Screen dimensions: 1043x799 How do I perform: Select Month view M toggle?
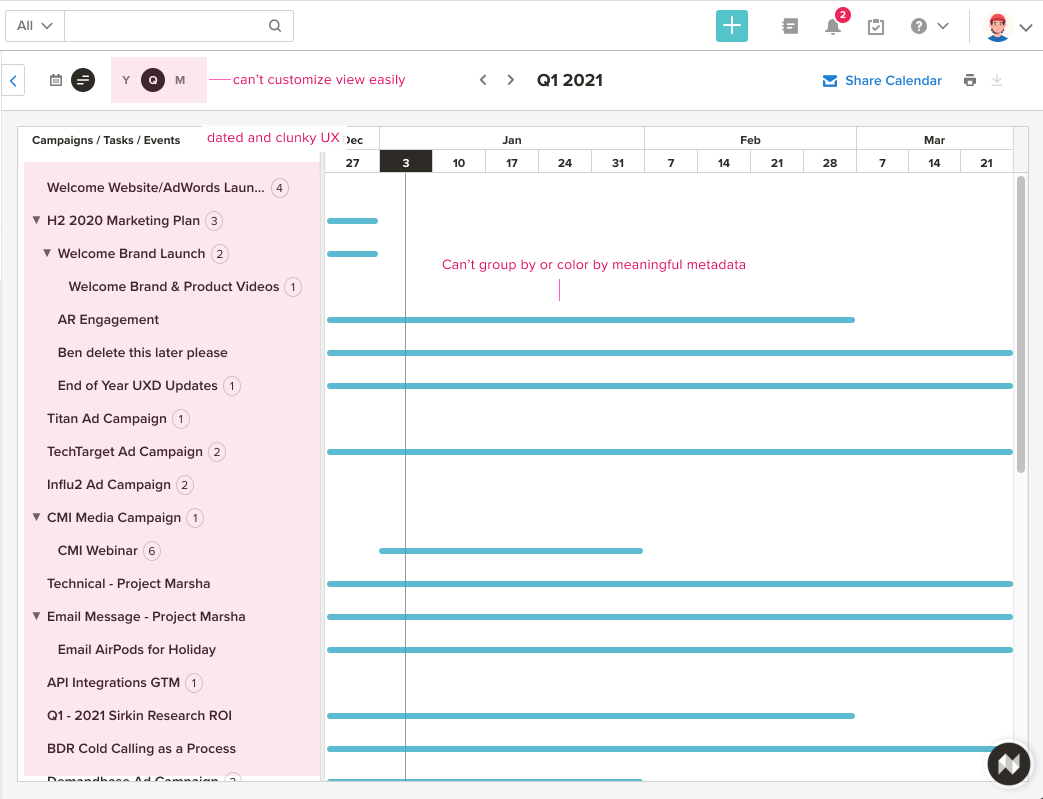[x=180, y=80]
